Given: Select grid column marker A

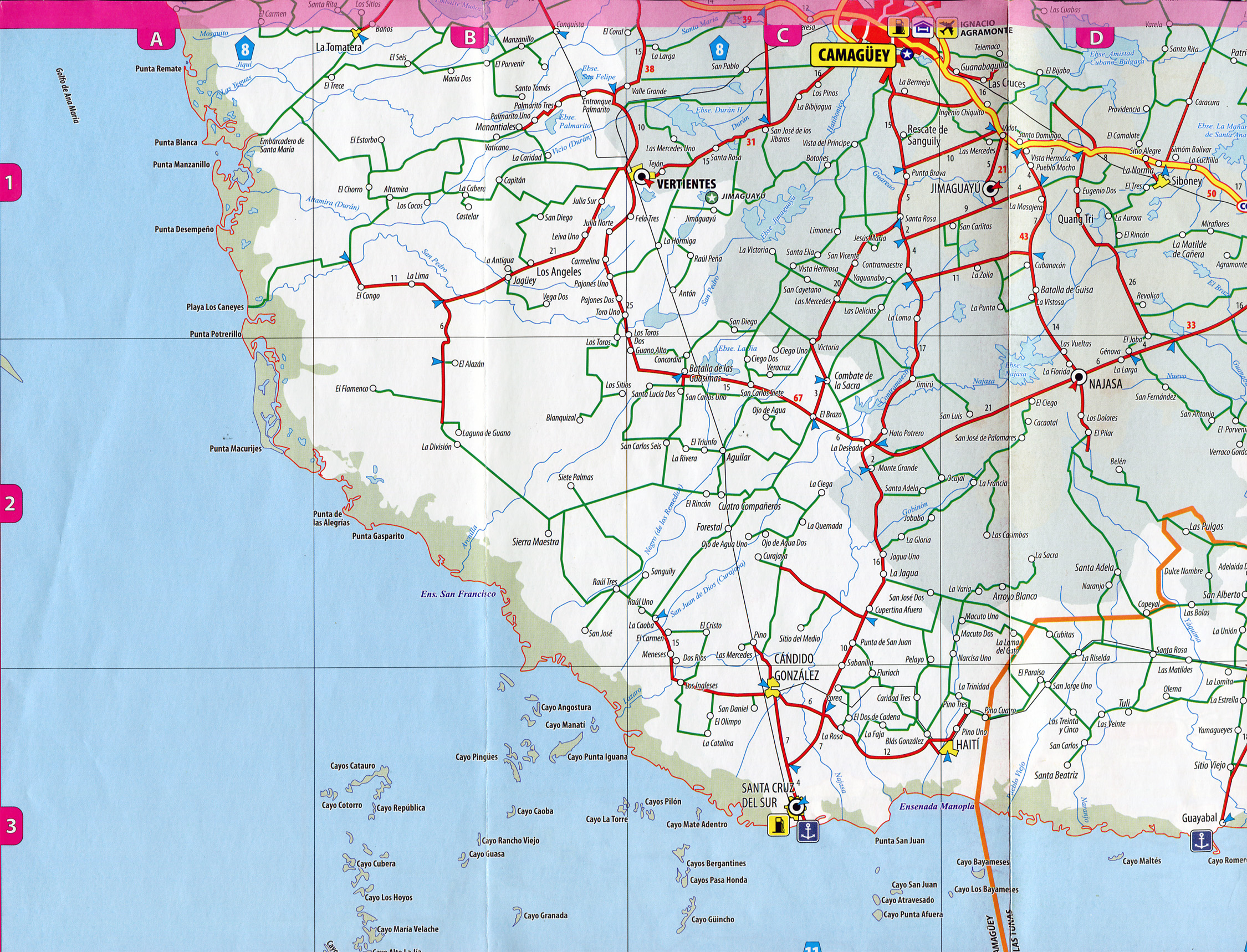Looking at the screenshot, I should [156, 39].
